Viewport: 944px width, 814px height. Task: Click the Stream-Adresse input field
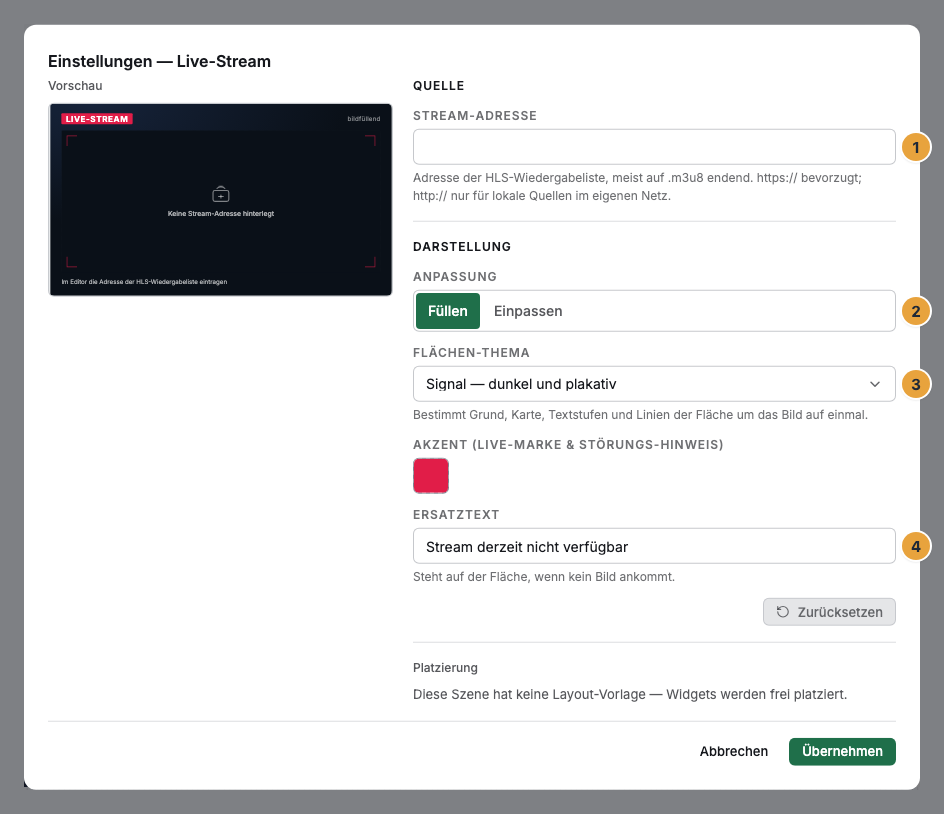coord(654,147)
